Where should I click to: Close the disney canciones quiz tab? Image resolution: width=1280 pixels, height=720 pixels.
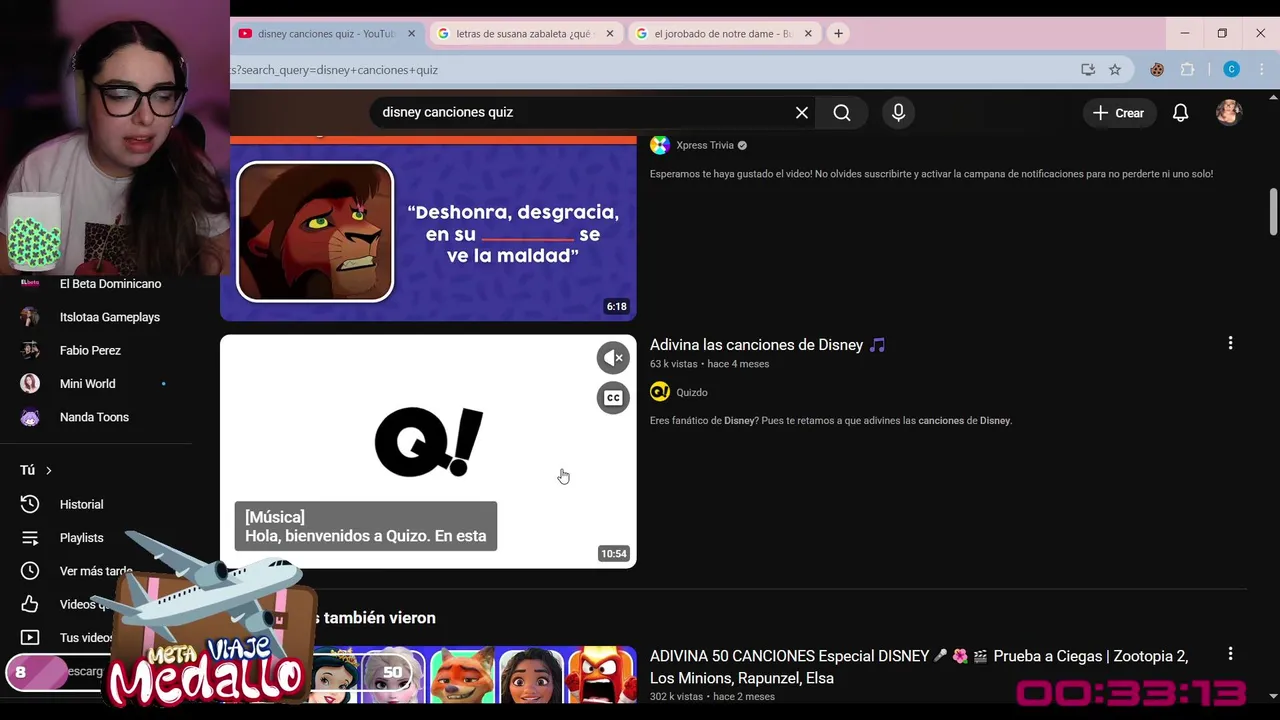[x=411, y=34]
